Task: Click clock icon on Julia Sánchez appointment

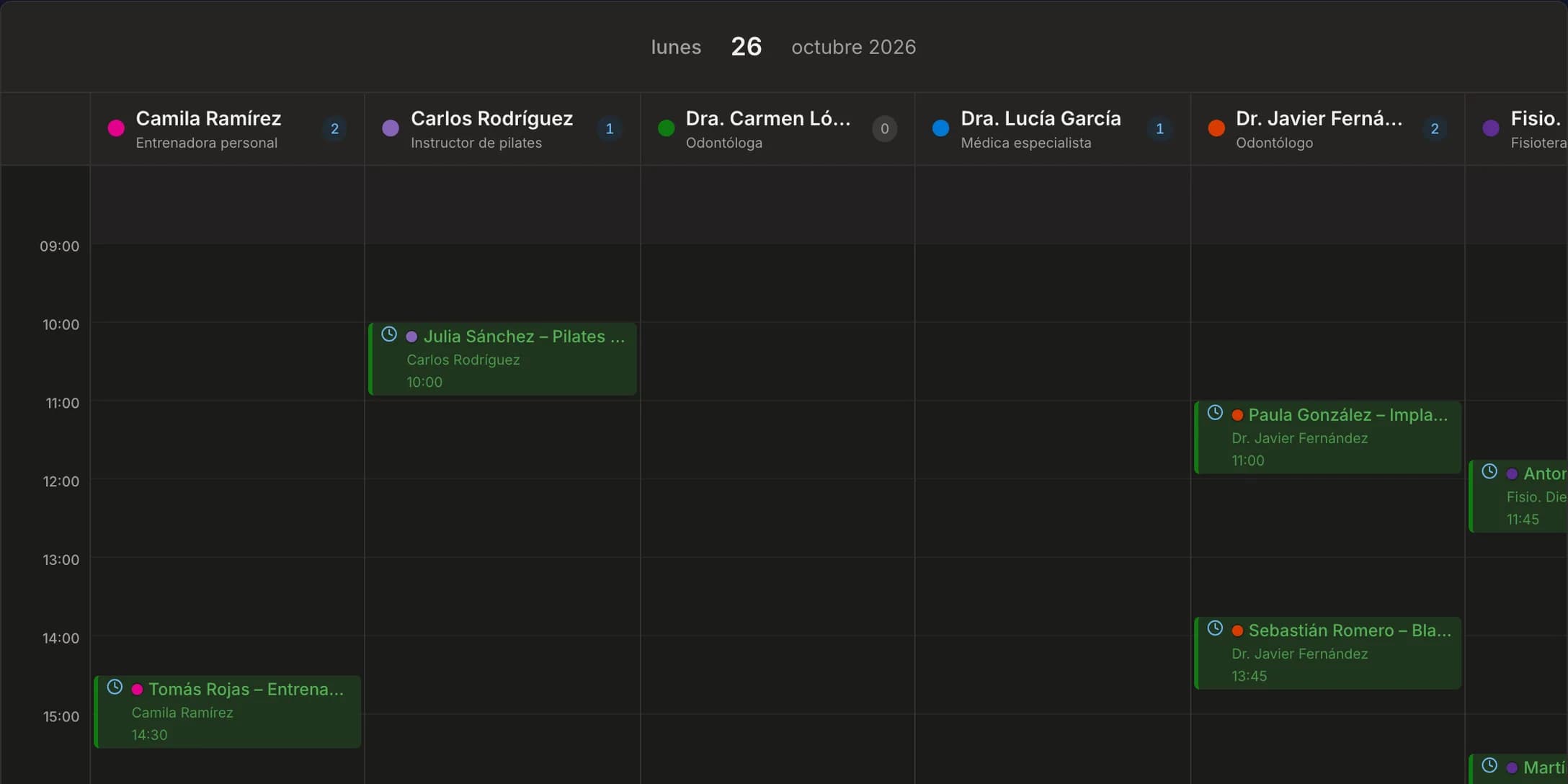Action: coord(389,334)
